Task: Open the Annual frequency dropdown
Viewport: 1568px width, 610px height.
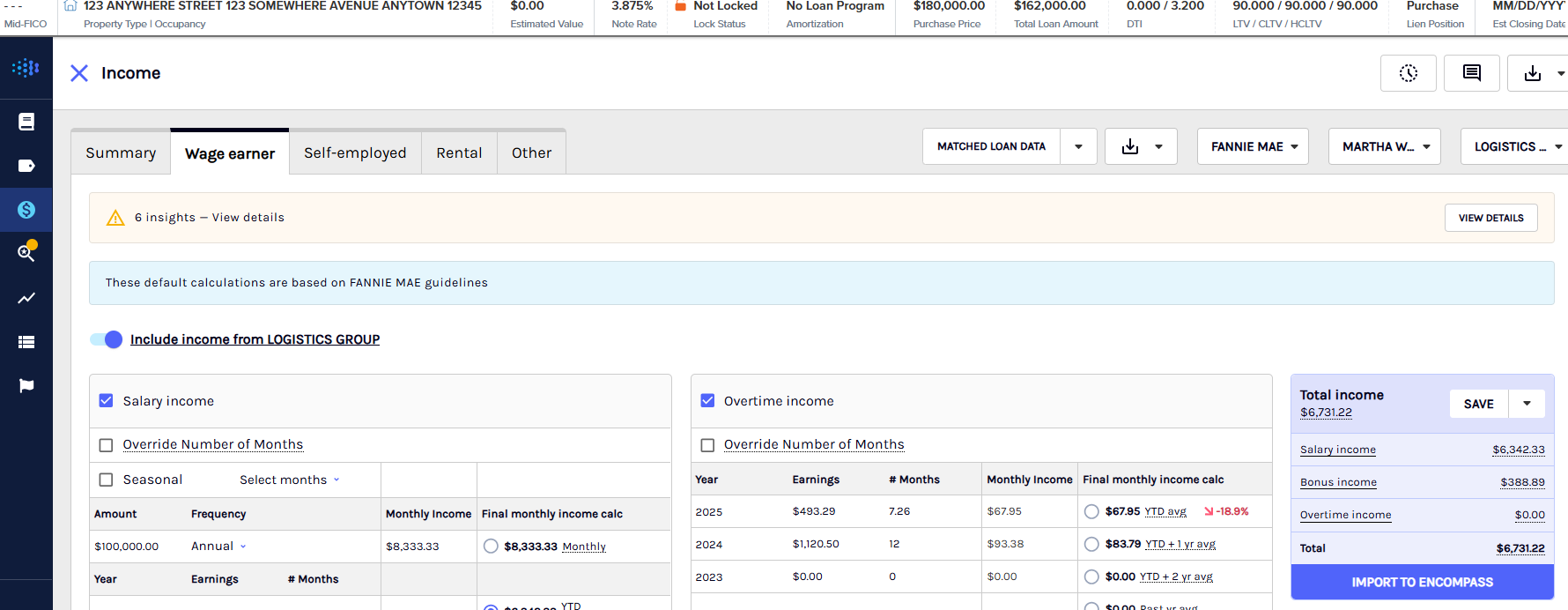Action: pos(218,547)
